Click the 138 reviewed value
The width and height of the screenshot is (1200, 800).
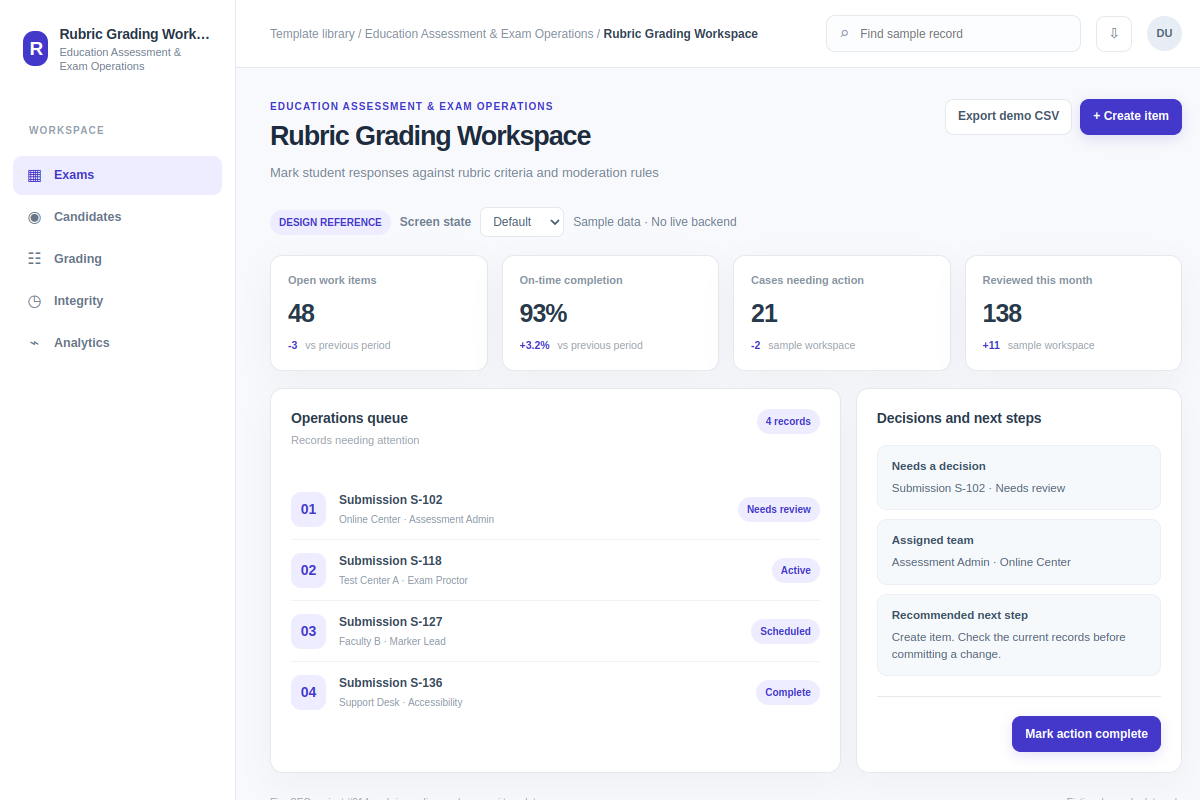(1002, 313)
